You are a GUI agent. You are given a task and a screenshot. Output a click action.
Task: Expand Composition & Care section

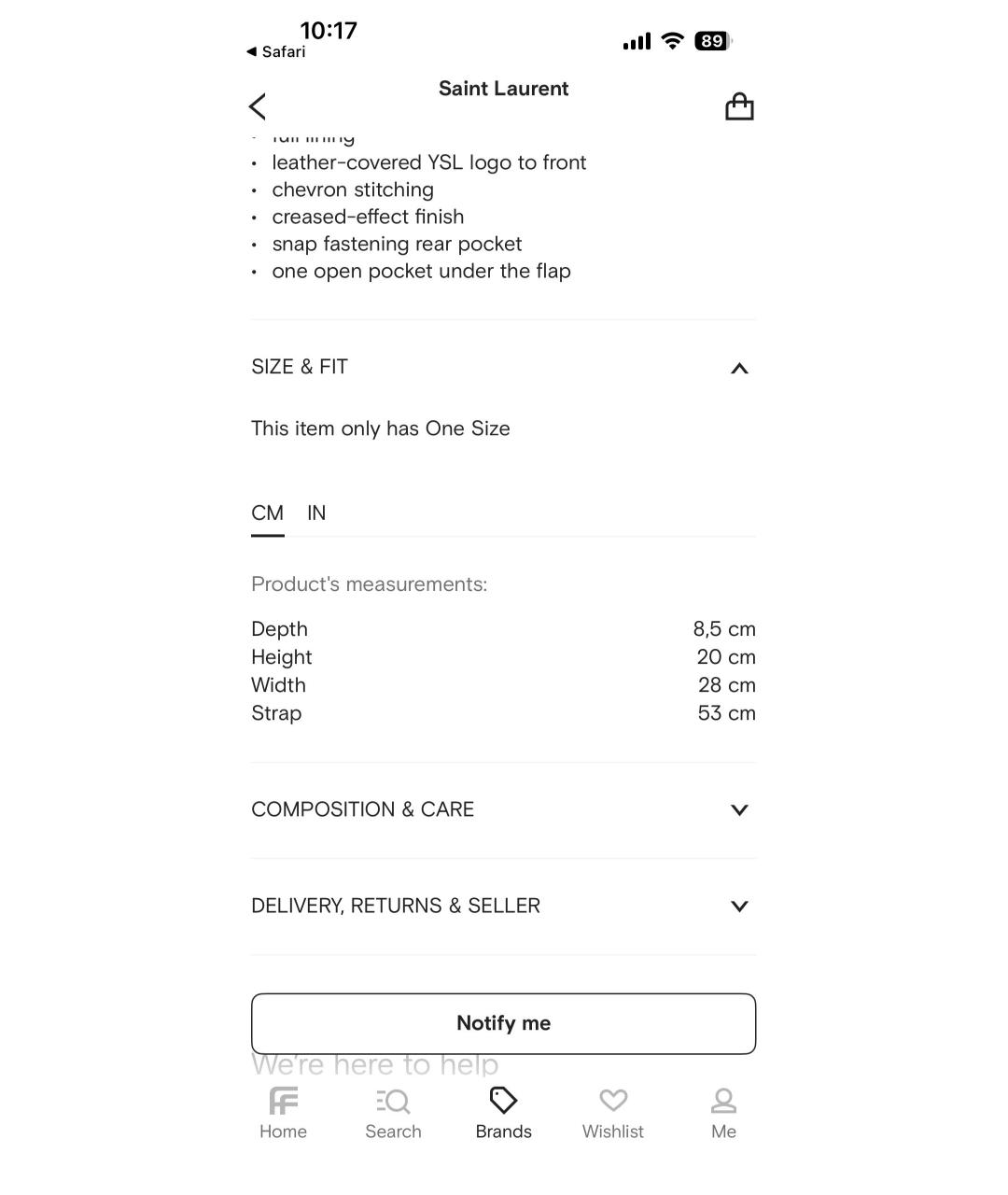[739, 809]
